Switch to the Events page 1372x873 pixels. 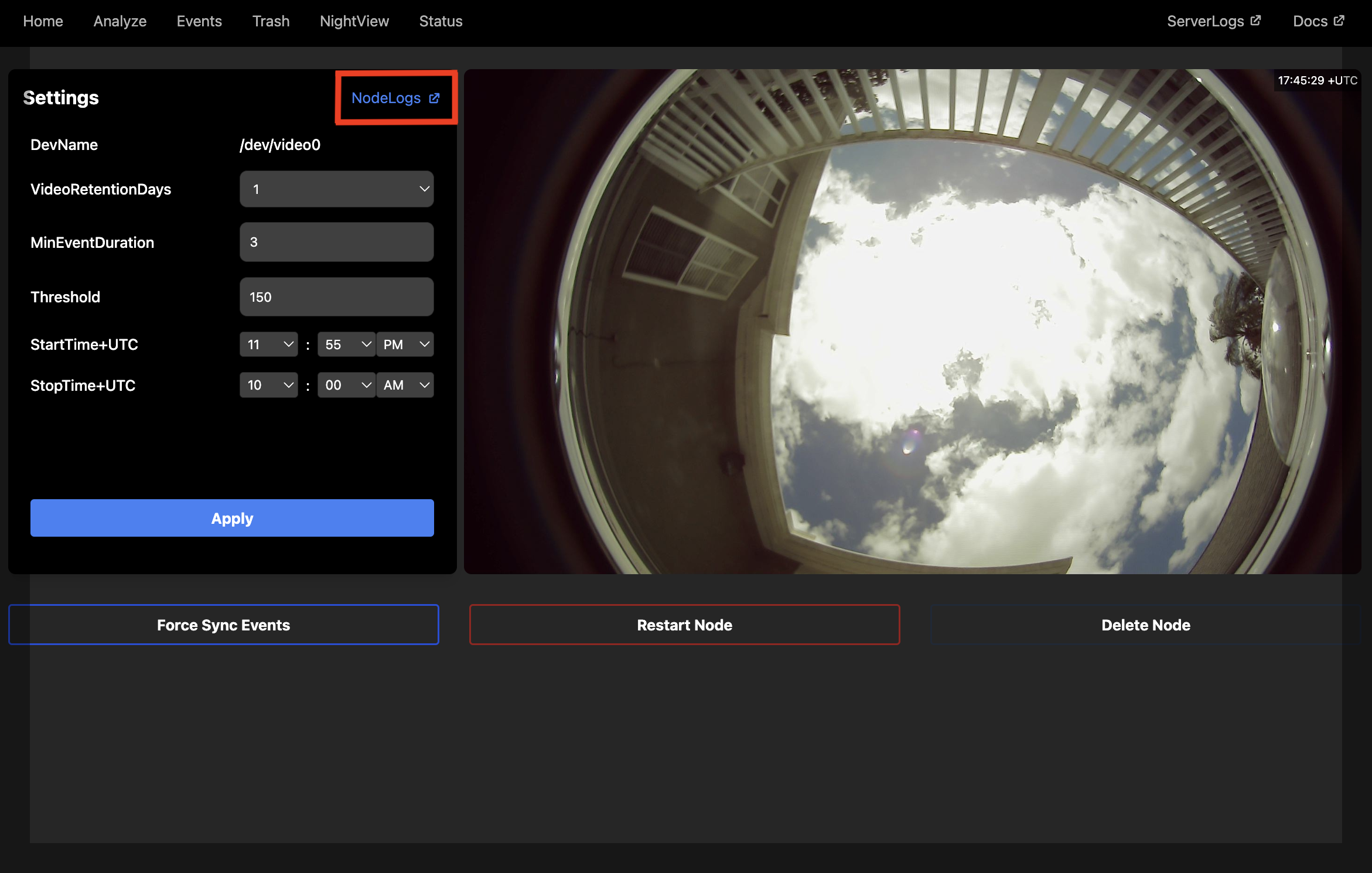click(x=199, y=21)
